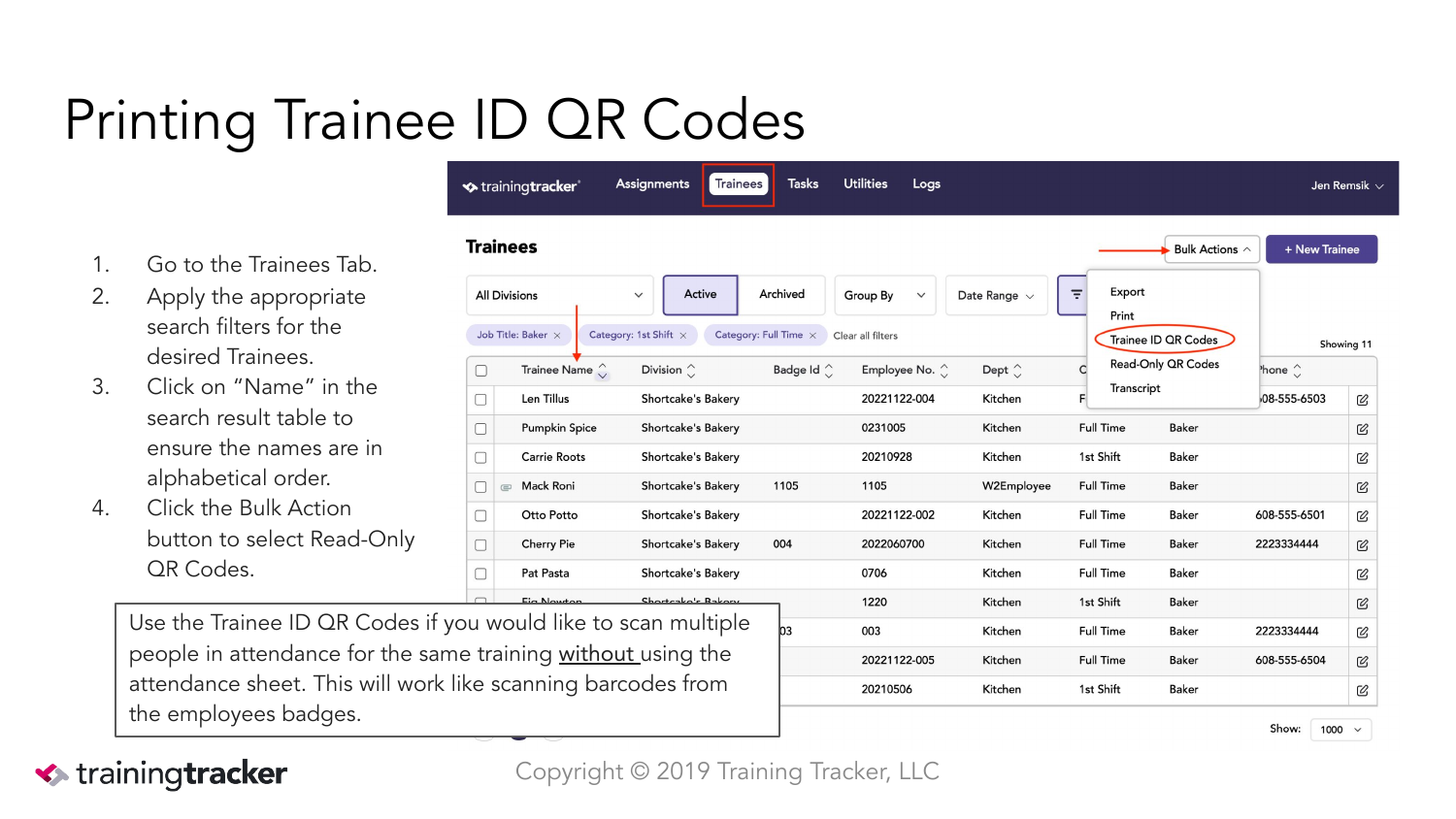Show Active trainees

point(700,295)
